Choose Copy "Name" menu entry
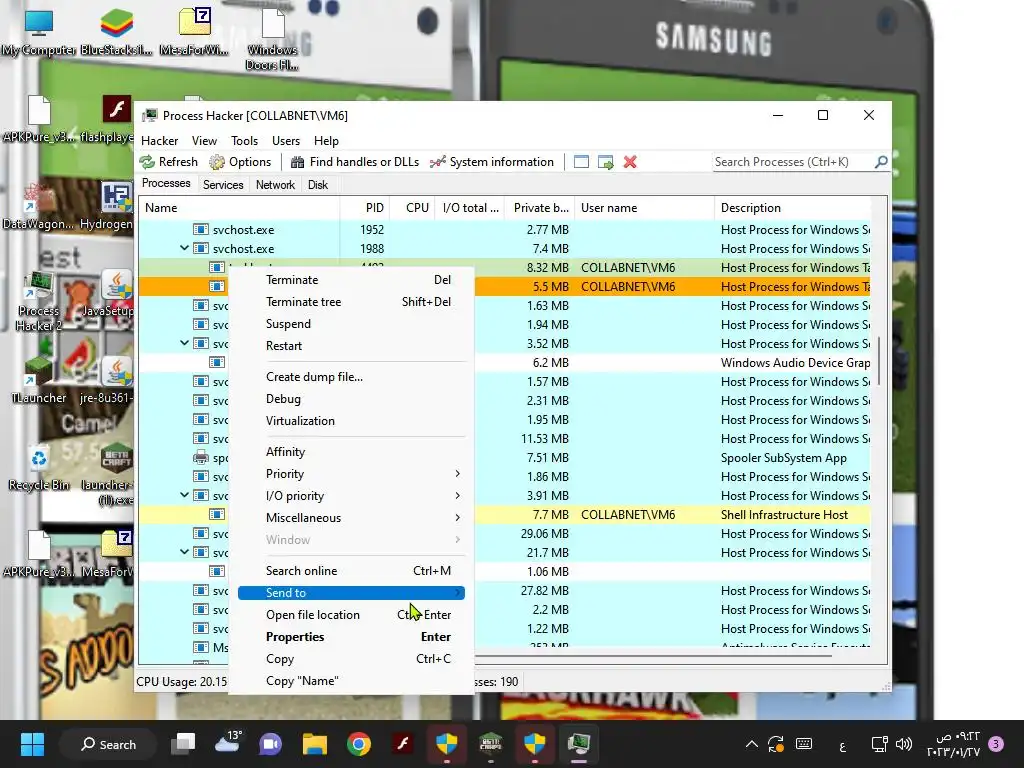Screen dimensions: 1024x768 coord(352,681)
